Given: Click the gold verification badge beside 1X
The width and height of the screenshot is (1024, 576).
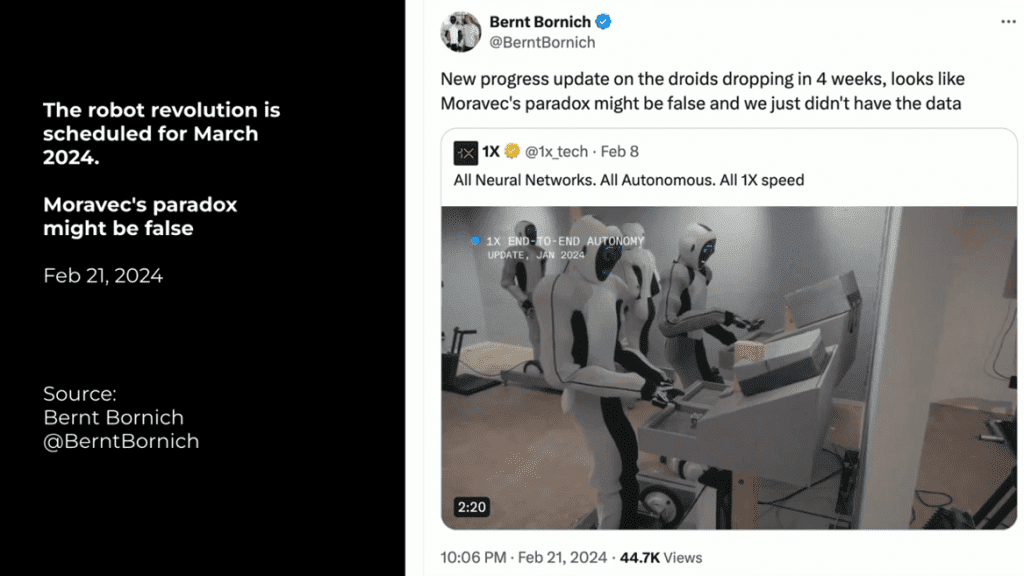Looking at the screenshot, I should tap(512, 152).
